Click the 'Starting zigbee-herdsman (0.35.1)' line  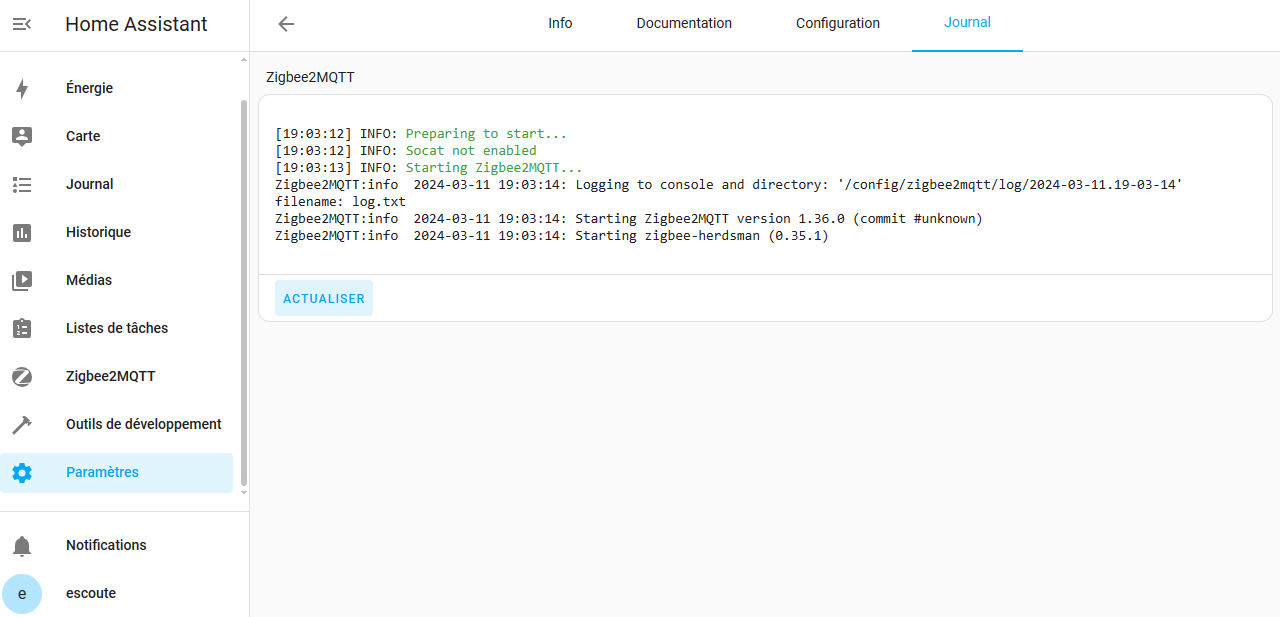[552, 236]
